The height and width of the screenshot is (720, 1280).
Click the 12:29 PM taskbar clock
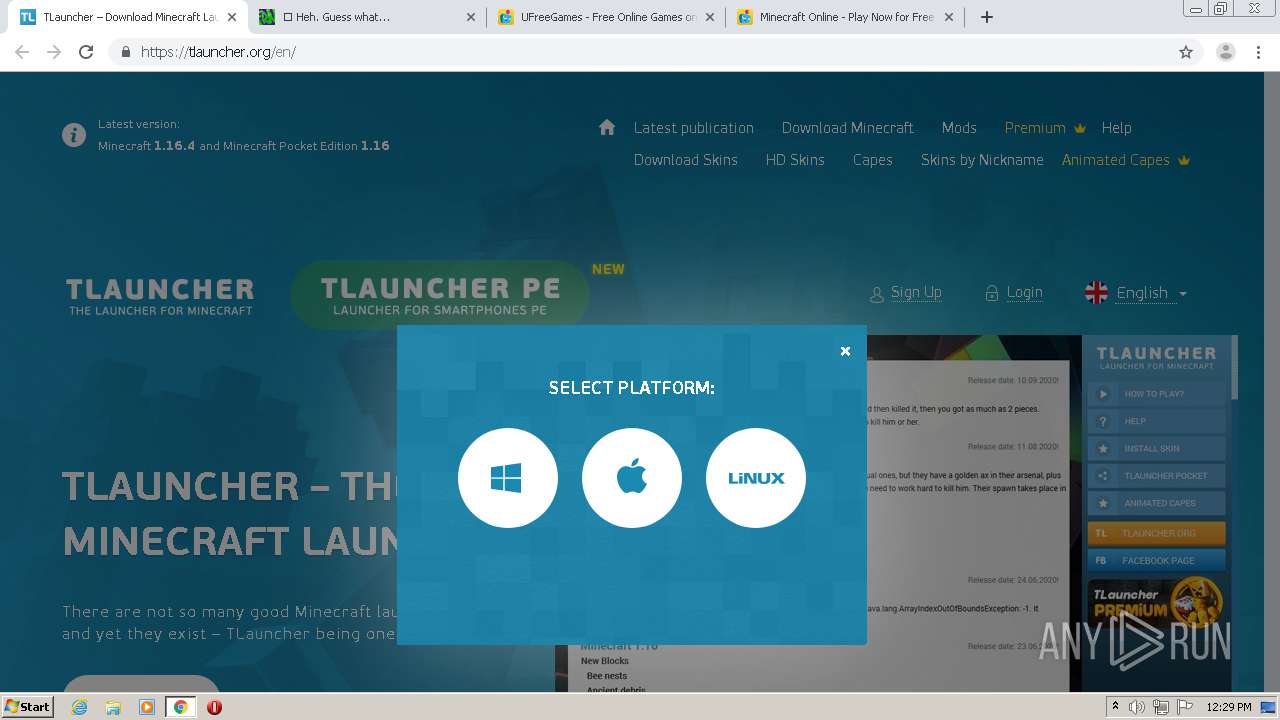tap(1229, 707)
